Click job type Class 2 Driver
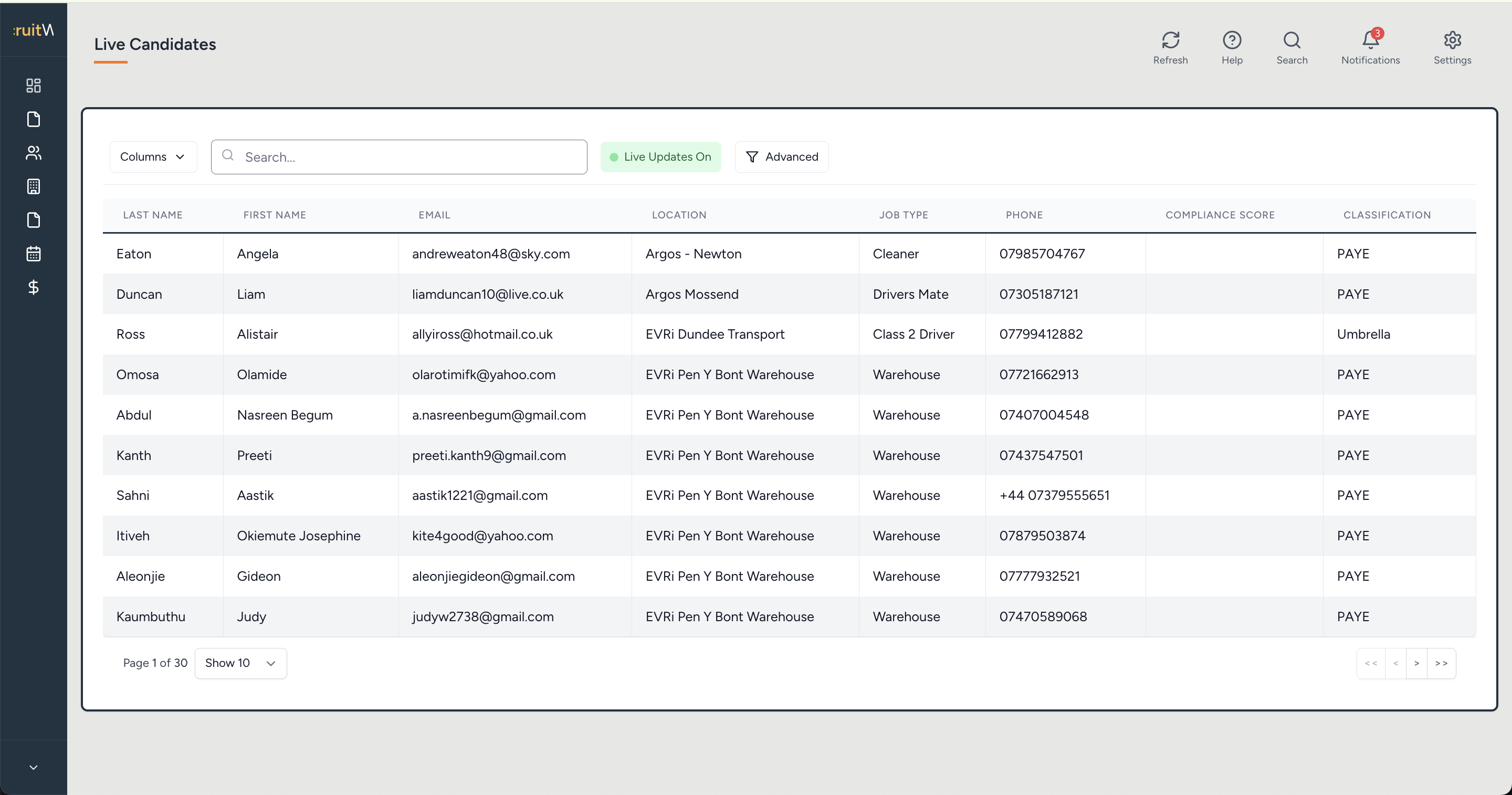The image size is (1512, 795). pyautogui.click(x=913, y=334)
